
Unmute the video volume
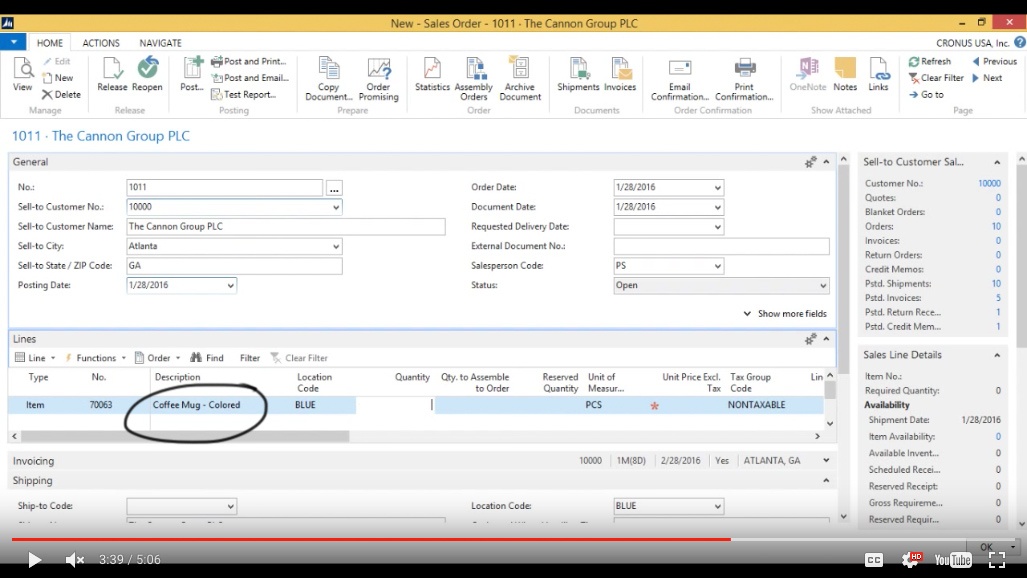75,560
